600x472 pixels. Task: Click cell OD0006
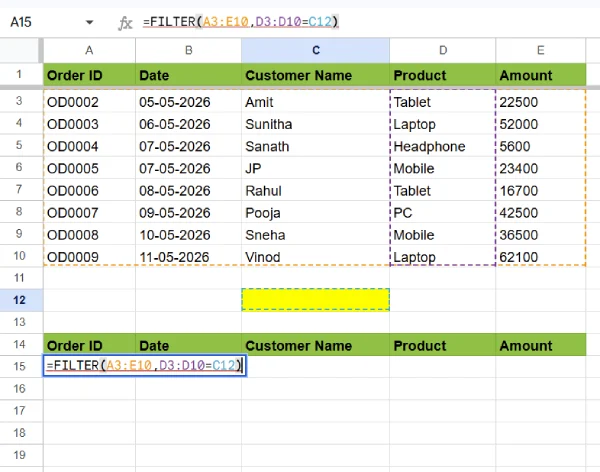point(89,191)
